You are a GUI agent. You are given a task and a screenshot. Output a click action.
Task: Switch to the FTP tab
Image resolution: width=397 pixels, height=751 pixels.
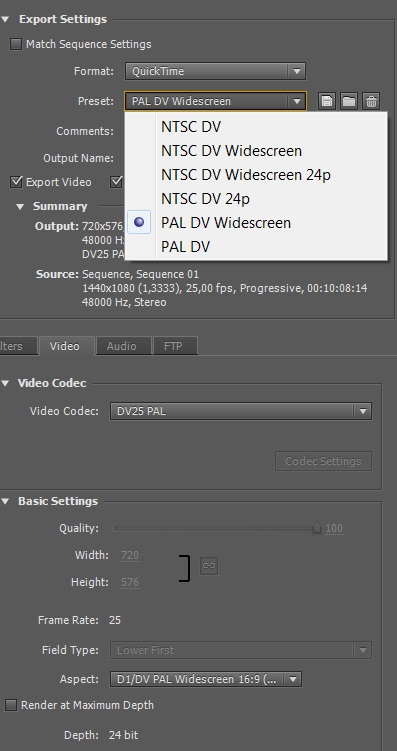173,346
